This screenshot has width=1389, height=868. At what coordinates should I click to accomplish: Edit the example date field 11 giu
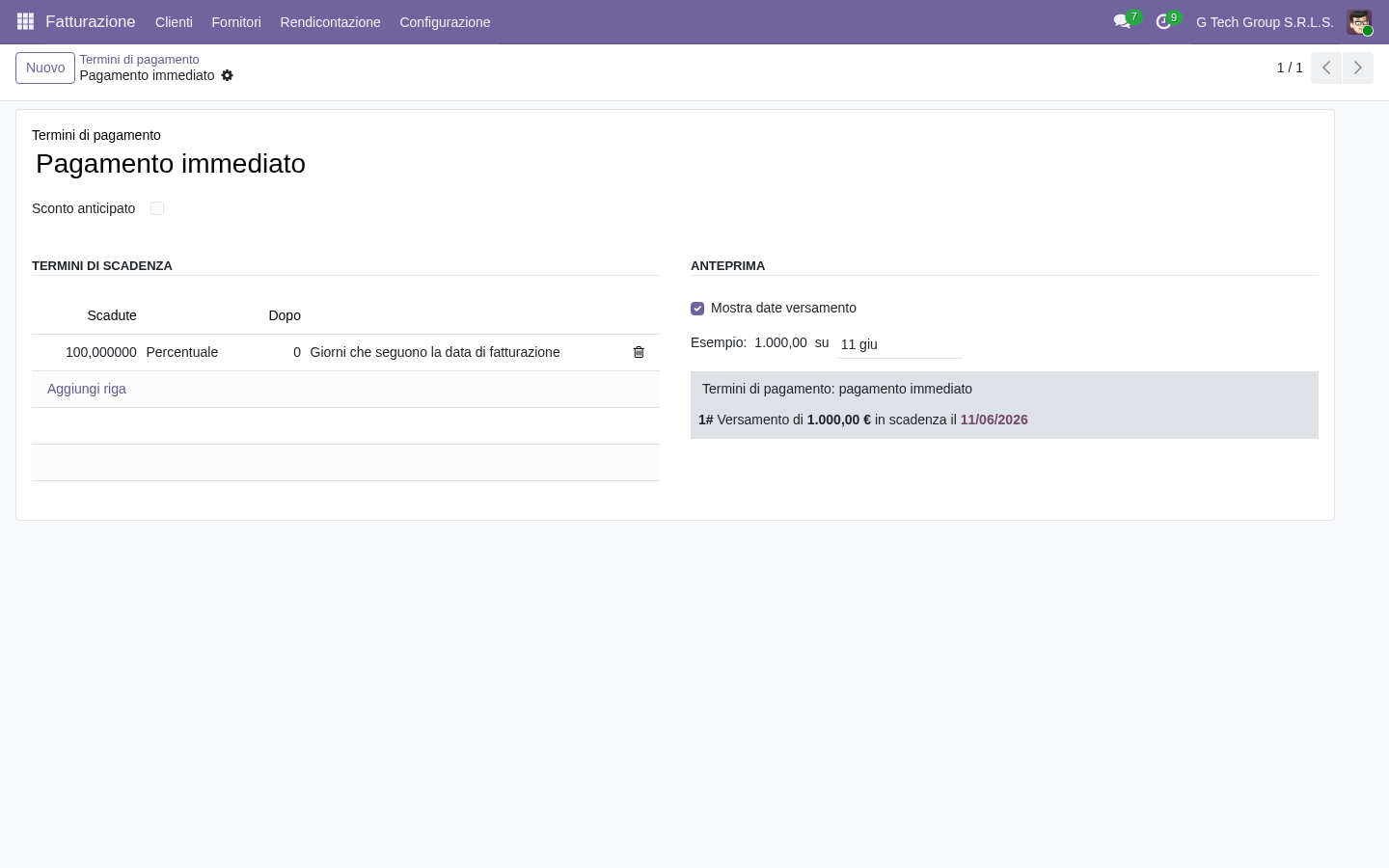click(x=900, y=344)
